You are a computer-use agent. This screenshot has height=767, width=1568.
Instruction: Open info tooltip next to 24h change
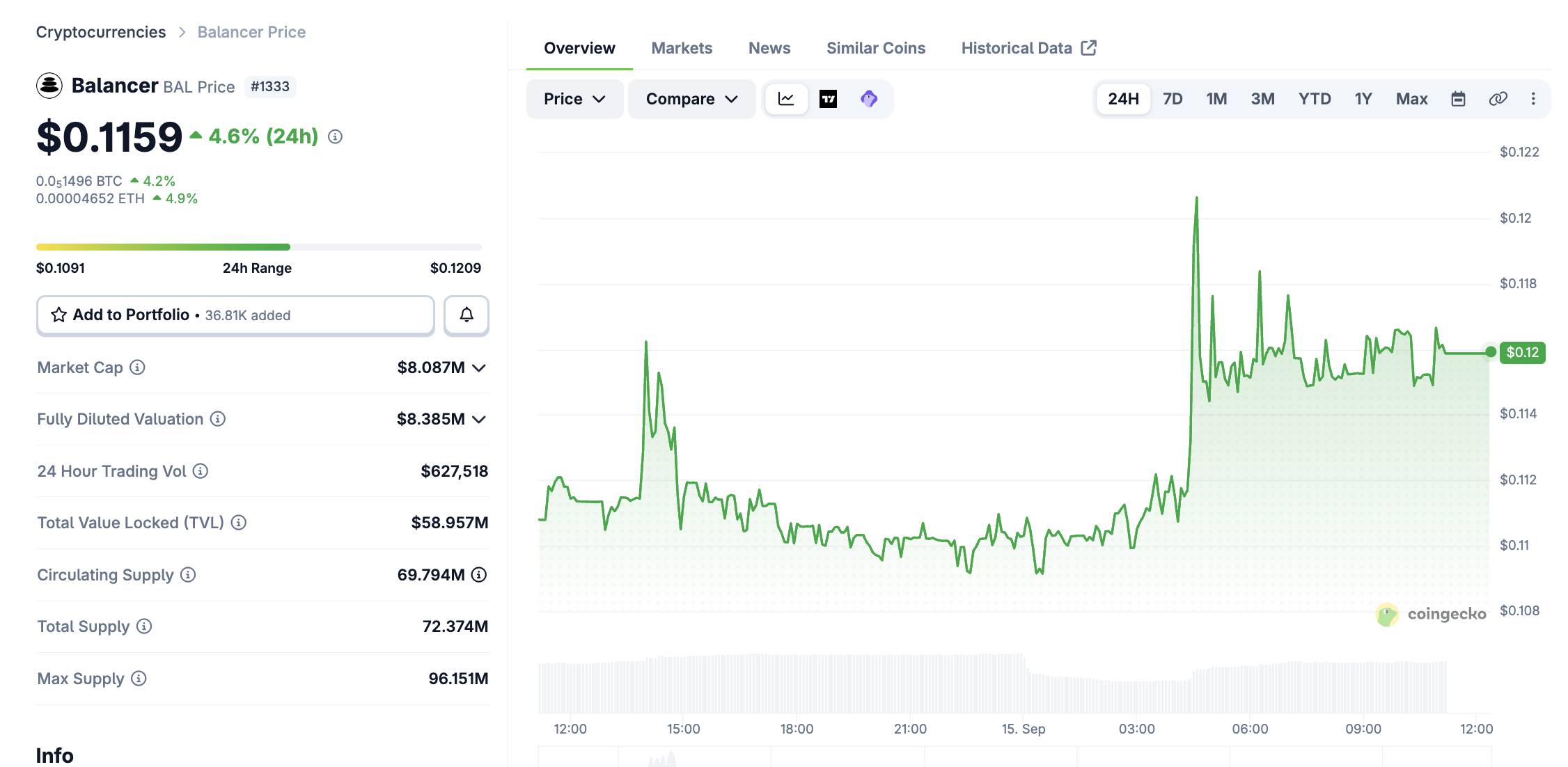point(335,137)
